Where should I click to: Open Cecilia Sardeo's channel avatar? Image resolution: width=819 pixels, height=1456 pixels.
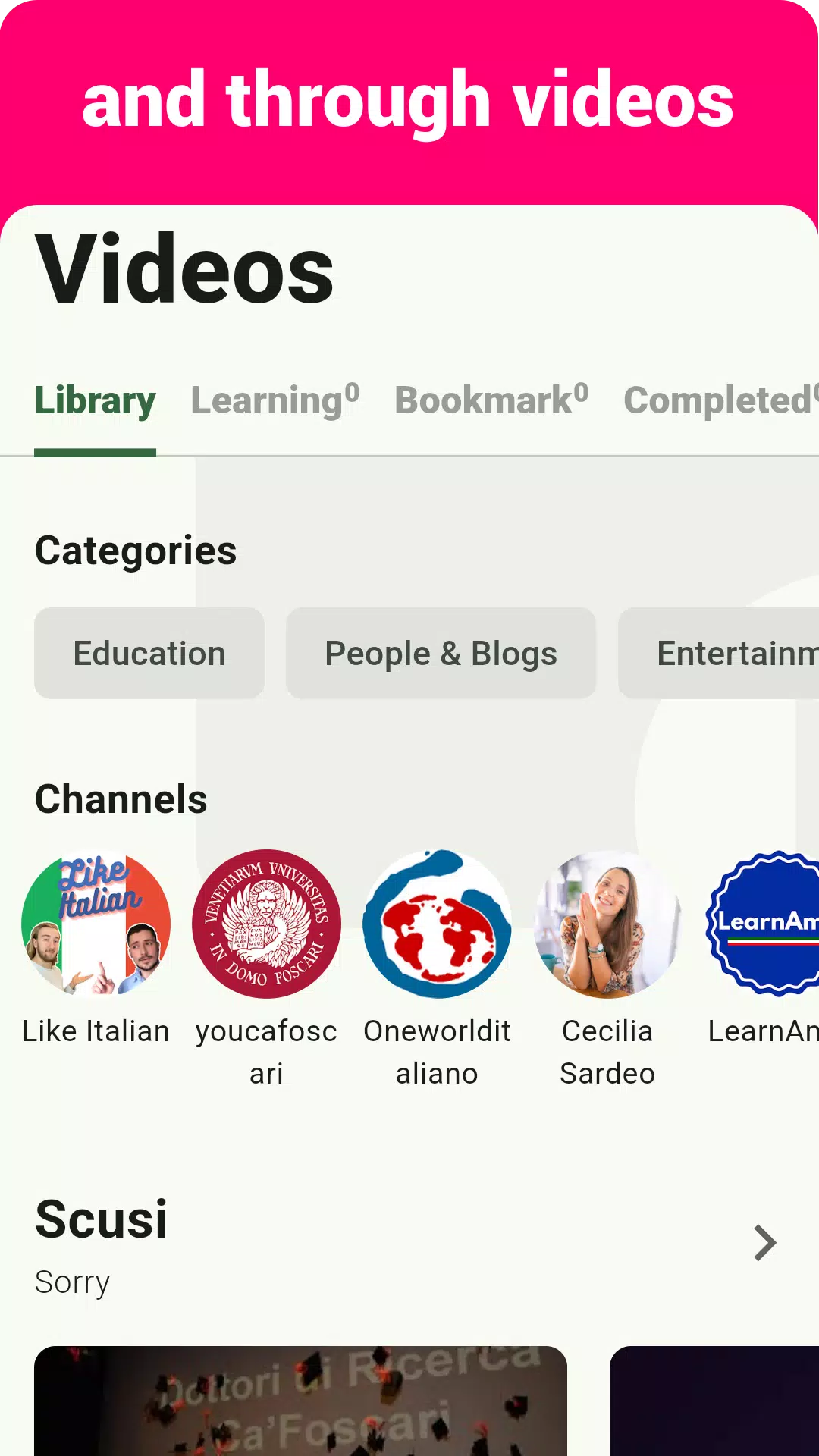click(x=607, y=924)
